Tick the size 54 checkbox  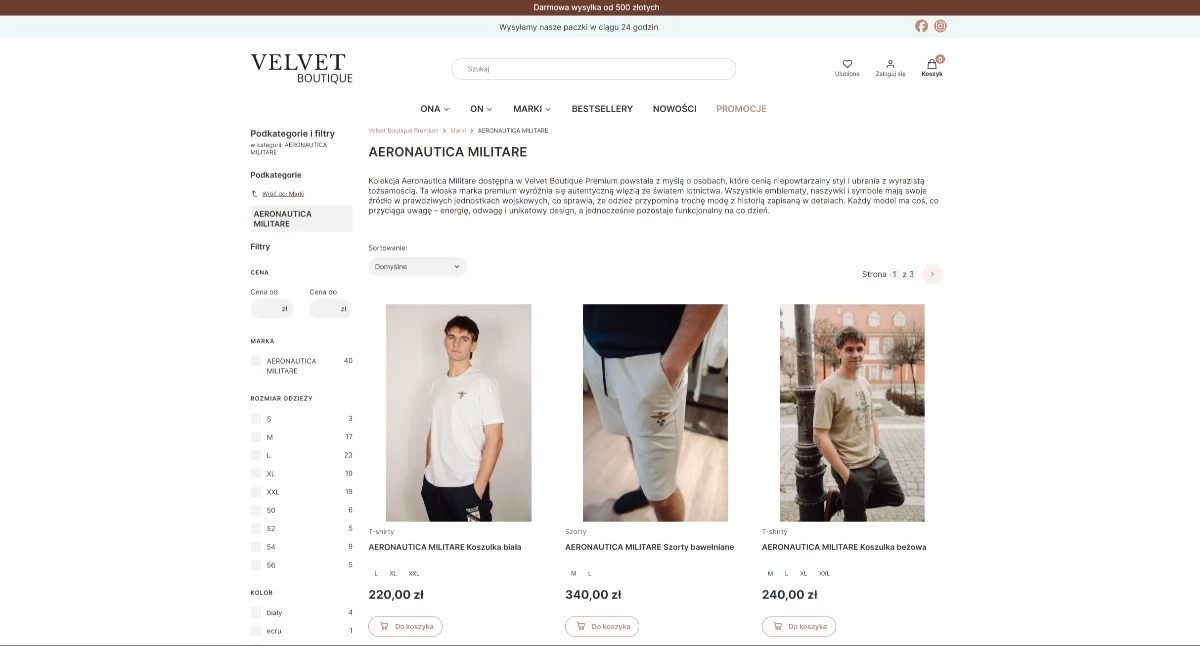click(256, 547)
